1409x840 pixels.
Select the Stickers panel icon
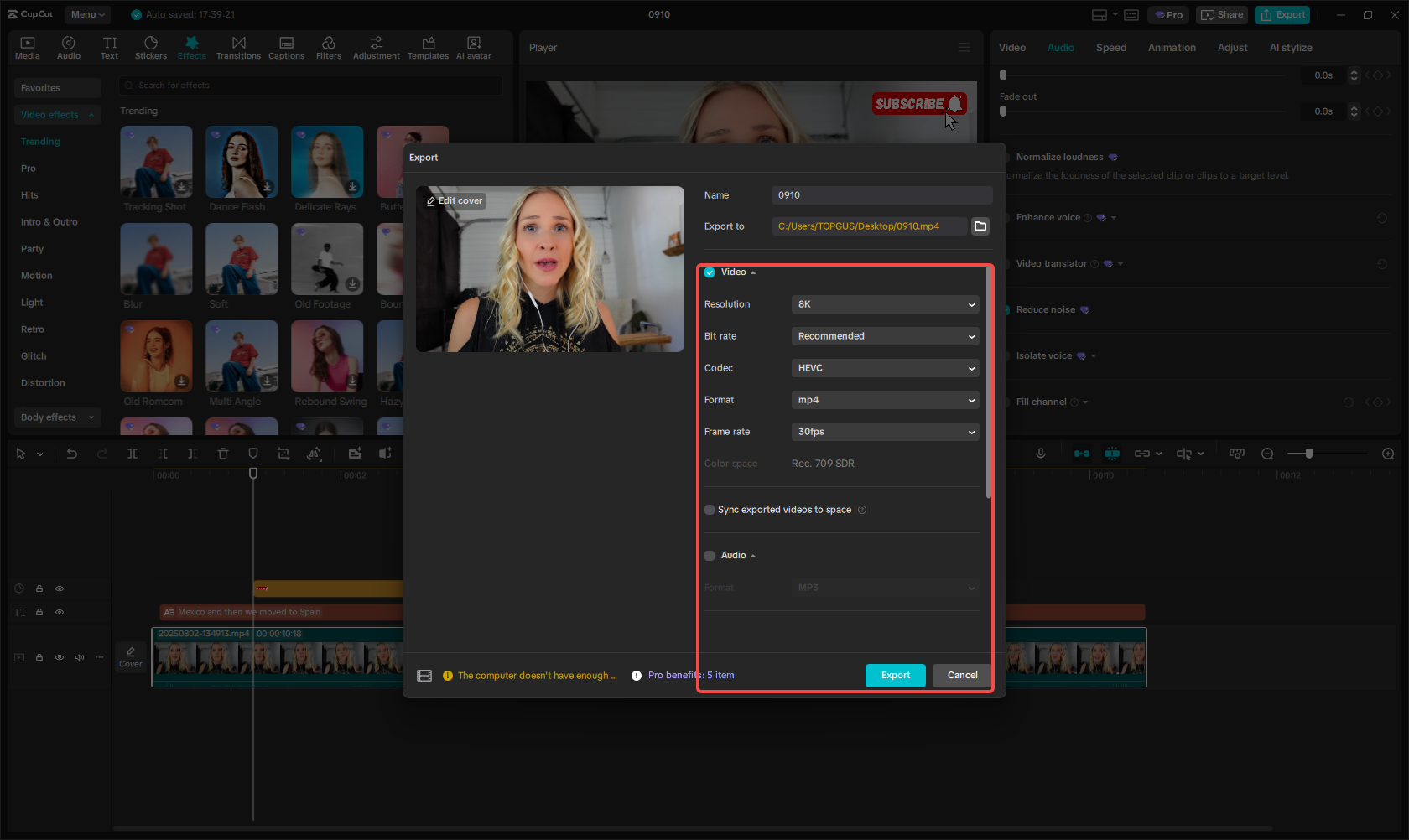click(x=151, y=47)
